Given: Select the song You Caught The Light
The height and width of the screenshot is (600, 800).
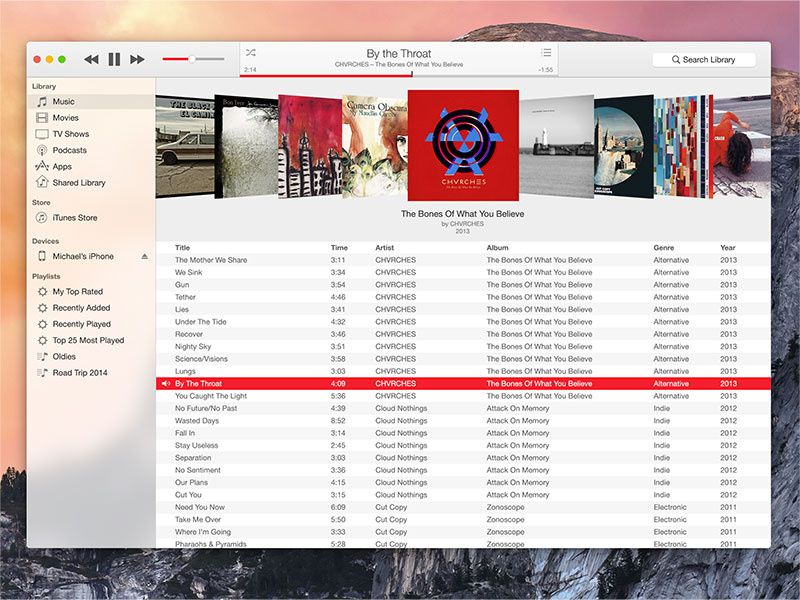Looking at the screenshot, I should tap(463, 396).
